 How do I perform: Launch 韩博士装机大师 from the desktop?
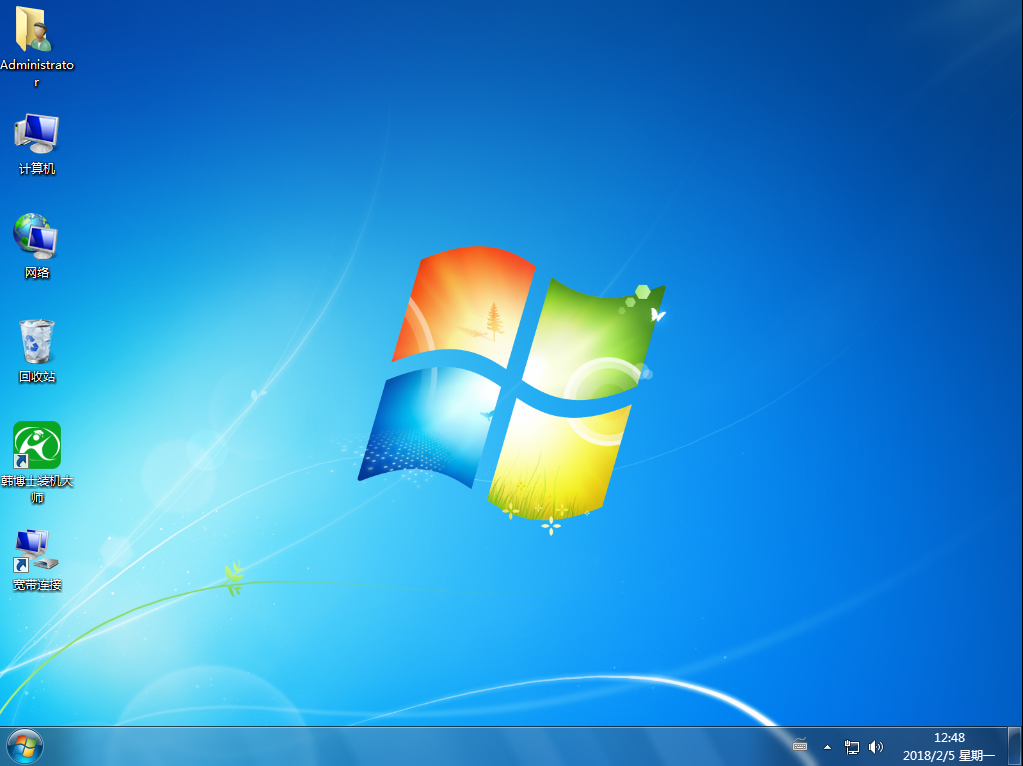coord(36,443)
